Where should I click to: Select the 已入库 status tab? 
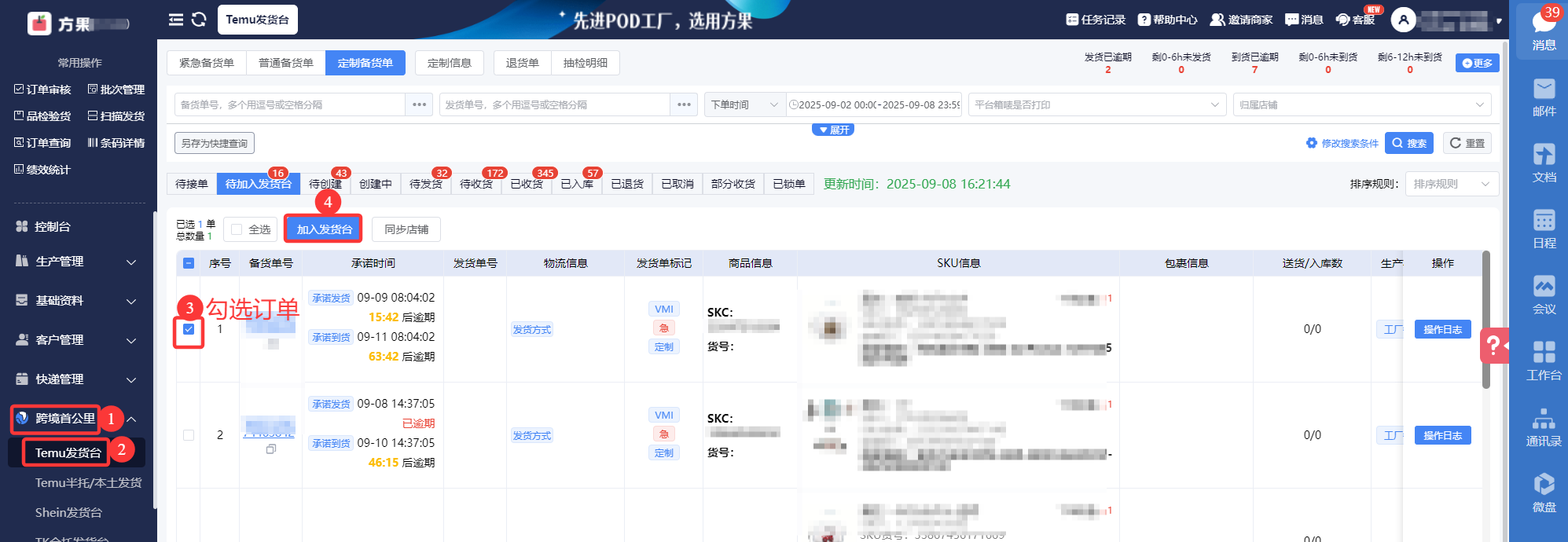577,184
